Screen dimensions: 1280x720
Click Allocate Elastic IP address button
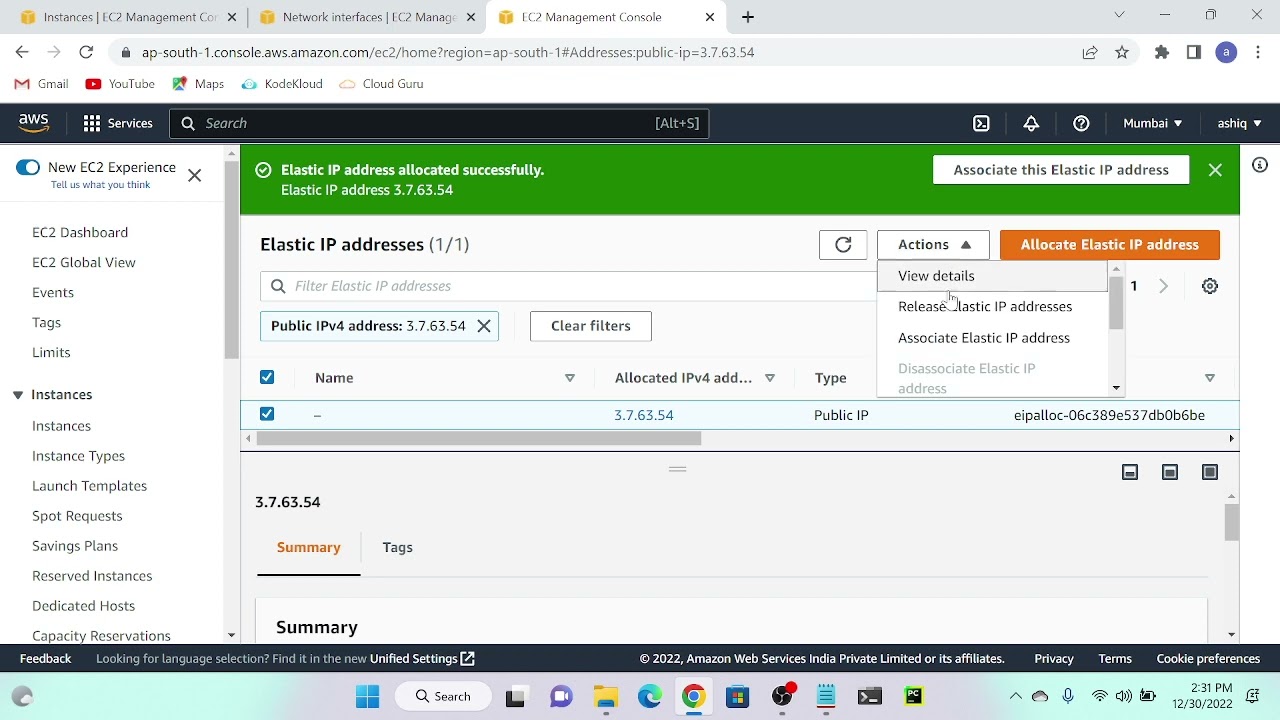[1110, 245]
